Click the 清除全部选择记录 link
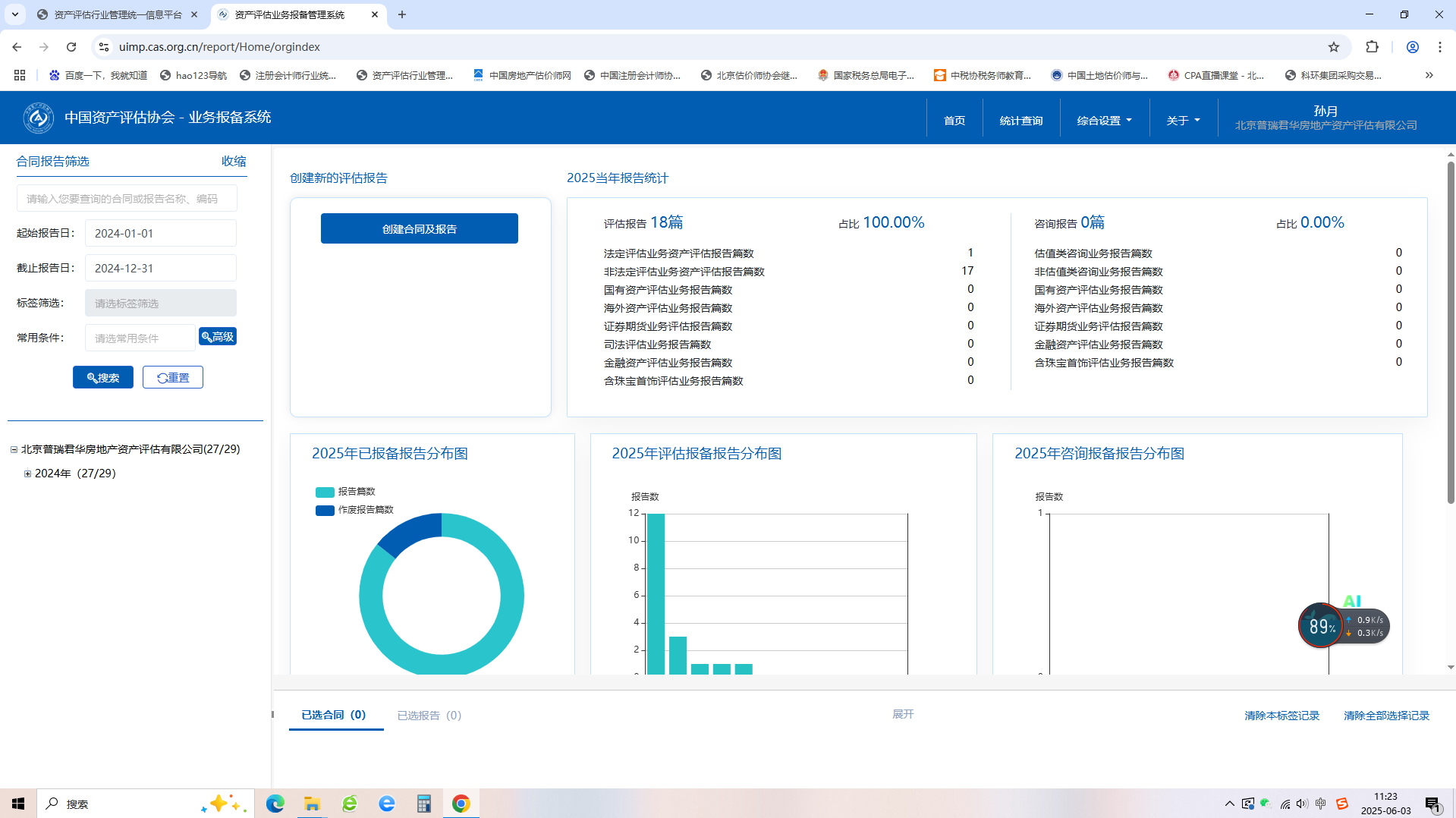 (x=1386, y=716)
